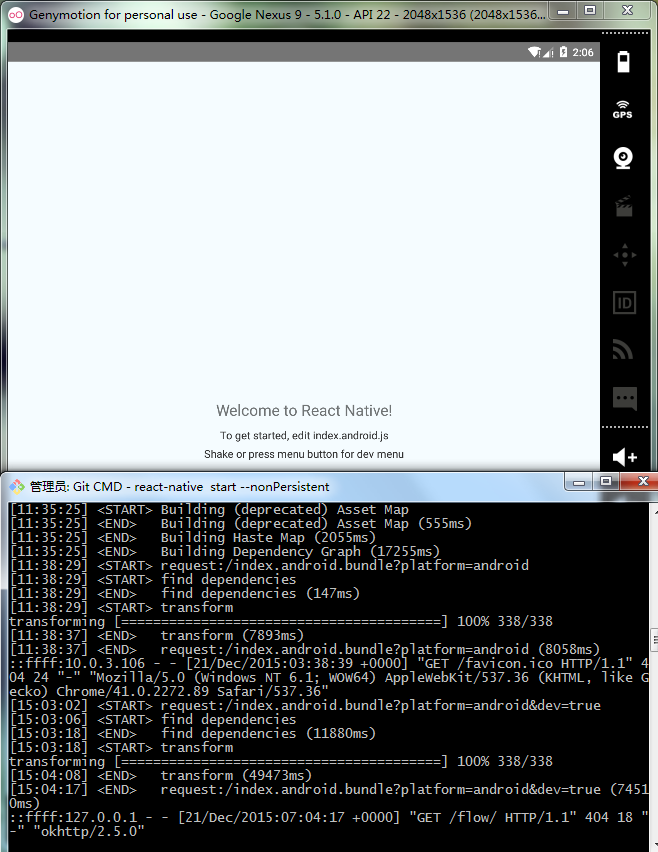Image resolution: width=658 pixels, height=852 pixels.
Task: Click the volume up button in Genymotion sidebar
Action: pyautogui.click(x=624, y=457)
